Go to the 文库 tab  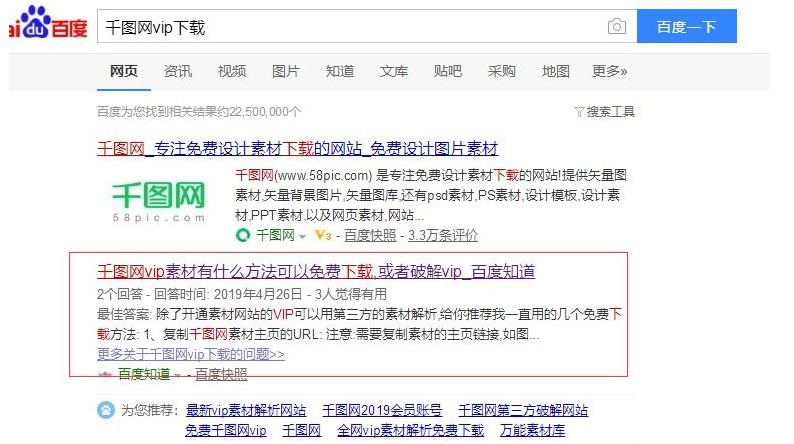click(393, 71)
